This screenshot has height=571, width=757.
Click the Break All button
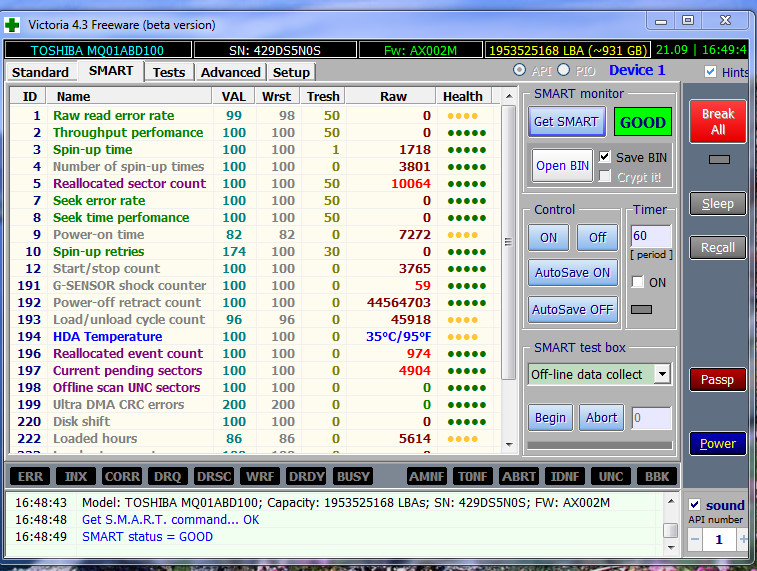(717, 122)
